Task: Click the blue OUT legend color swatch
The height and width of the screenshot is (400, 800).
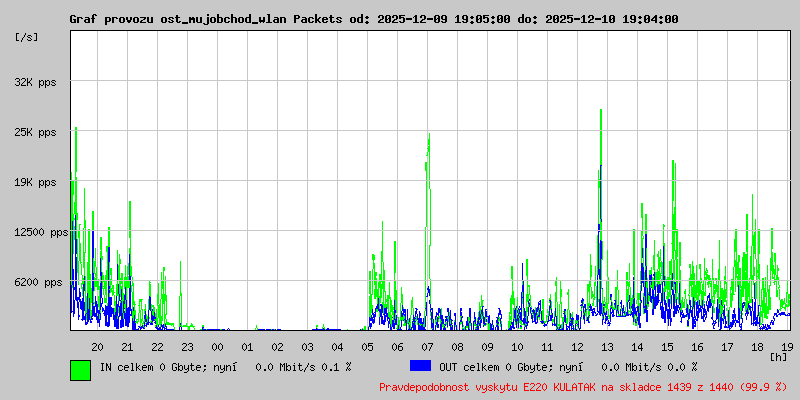Action: 420,365
